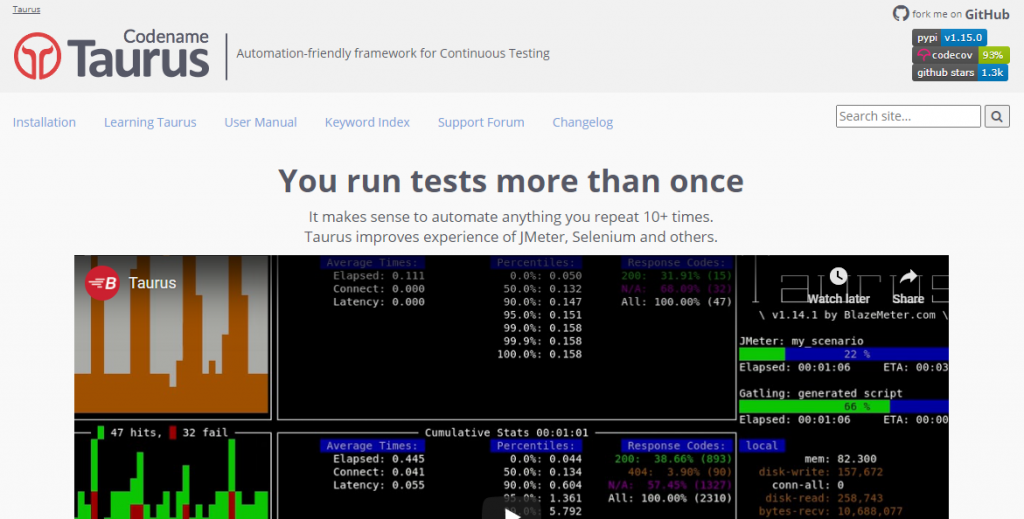Click the JMeter my_scenario 22% progress bar

[x=843, y=354]
